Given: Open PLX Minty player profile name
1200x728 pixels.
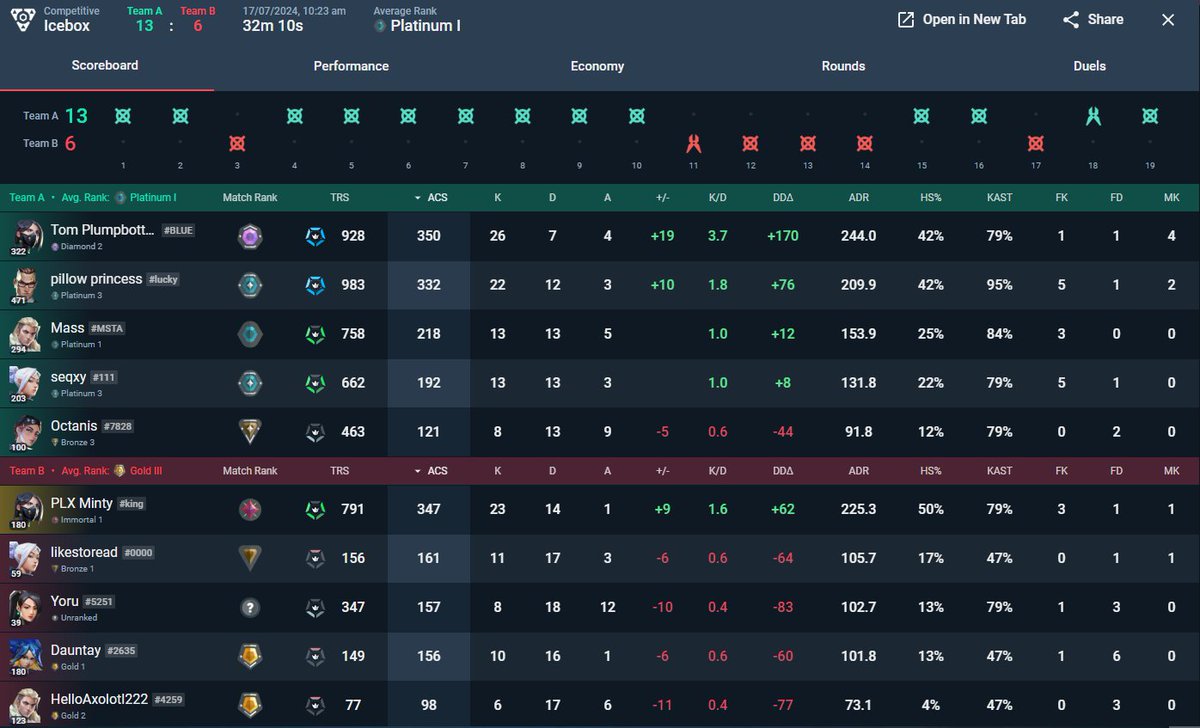Looking at the screenshot, I should (82, 503).
